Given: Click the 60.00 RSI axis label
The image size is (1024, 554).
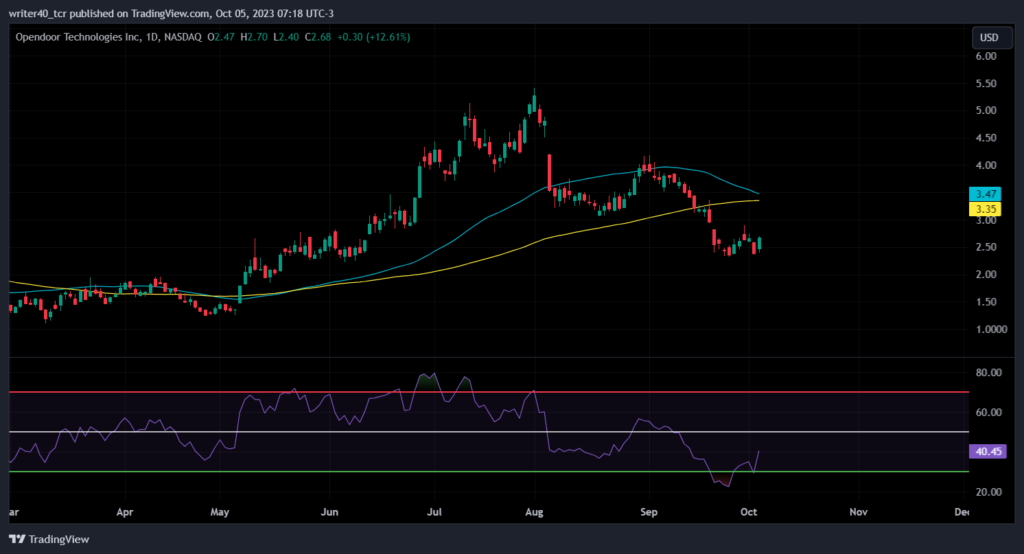Looking at the screenshot, I should 989,412.
